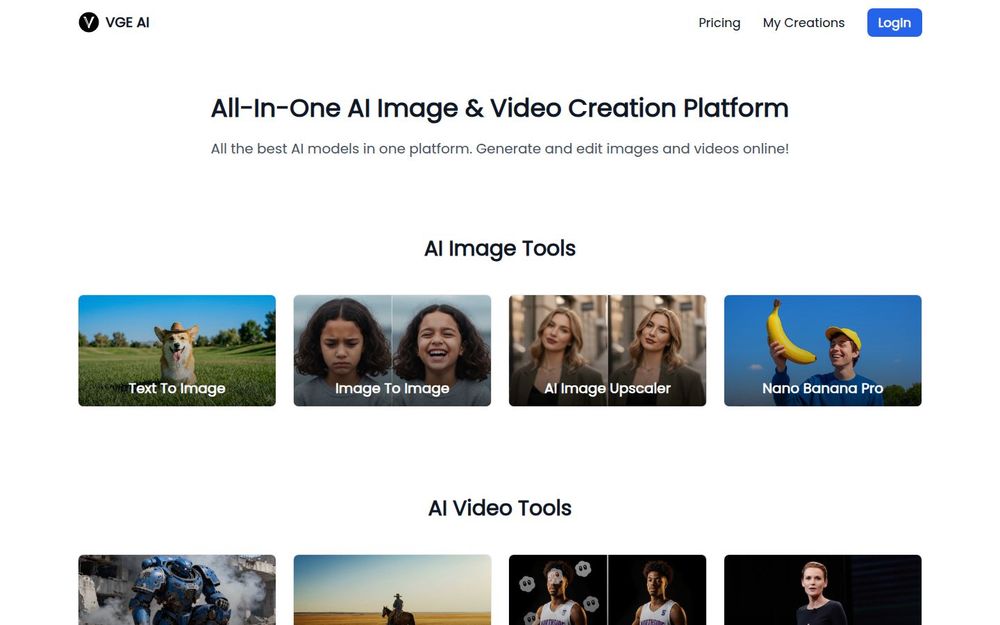Image resolution: width=1000 pixels, height=625 pixels.
Task: Click the All-In-One AI platform headline
Action: click(500, 108)
